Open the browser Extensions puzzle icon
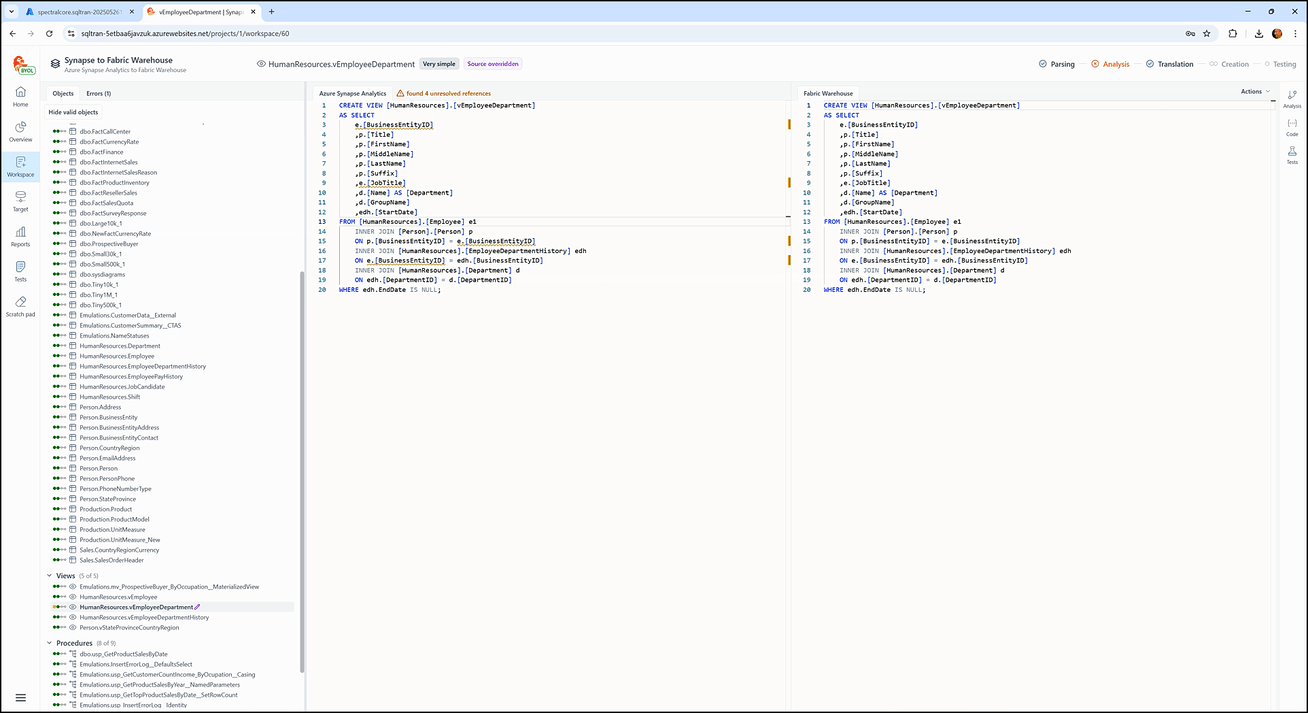The height and width of the screenshot is (713, 1308). (x=1232, y=33)
